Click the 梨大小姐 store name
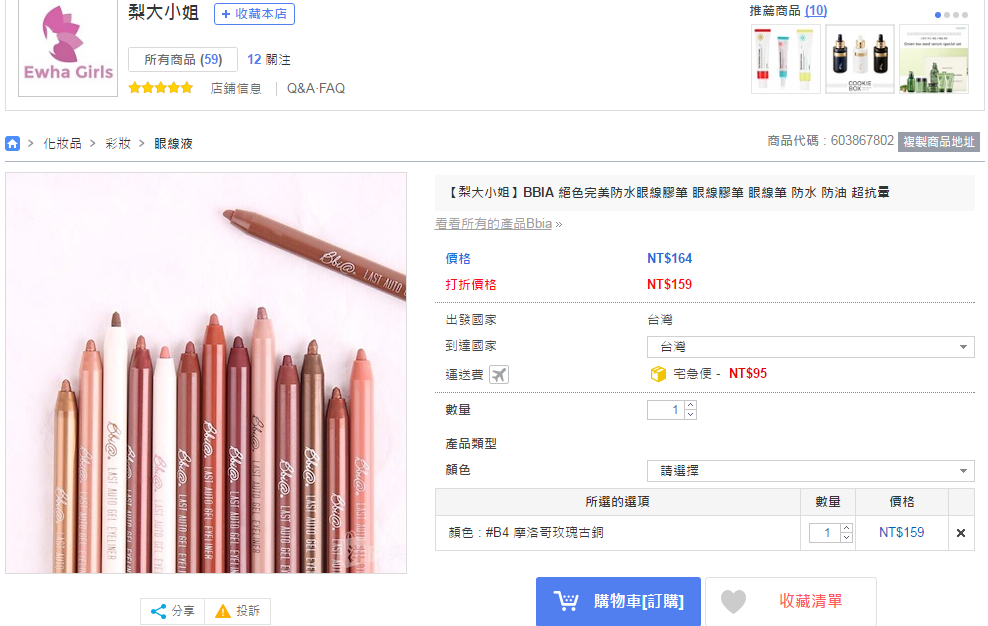Image resolution: width=988 pixels, height=626 pixels. tap(164, 12)
